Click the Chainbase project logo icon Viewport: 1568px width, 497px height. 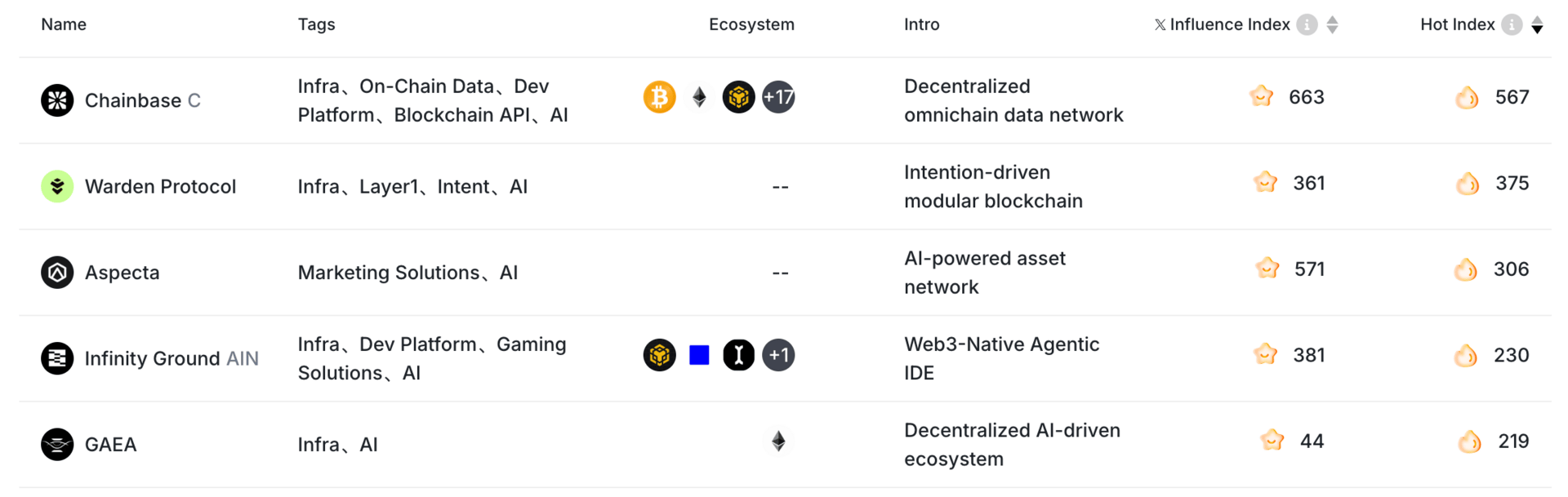57,100
